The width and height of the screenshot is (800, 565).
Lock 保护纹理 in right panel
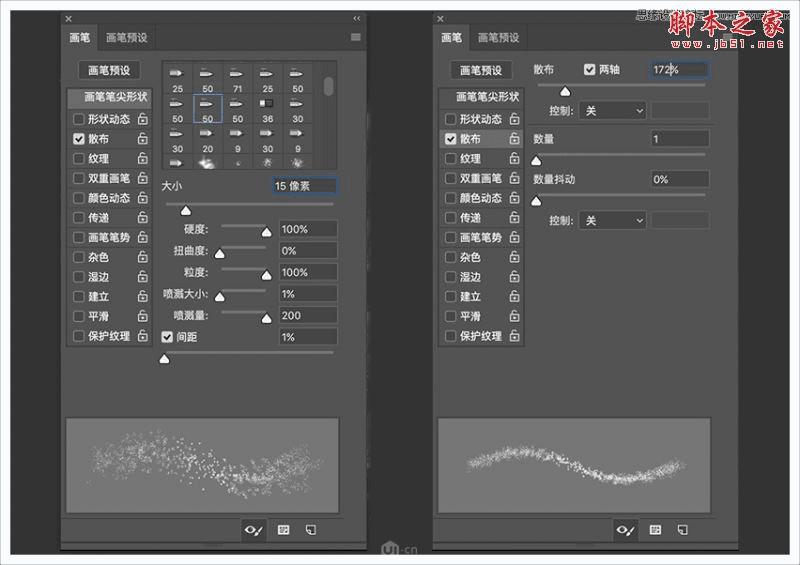coord(515,336)
